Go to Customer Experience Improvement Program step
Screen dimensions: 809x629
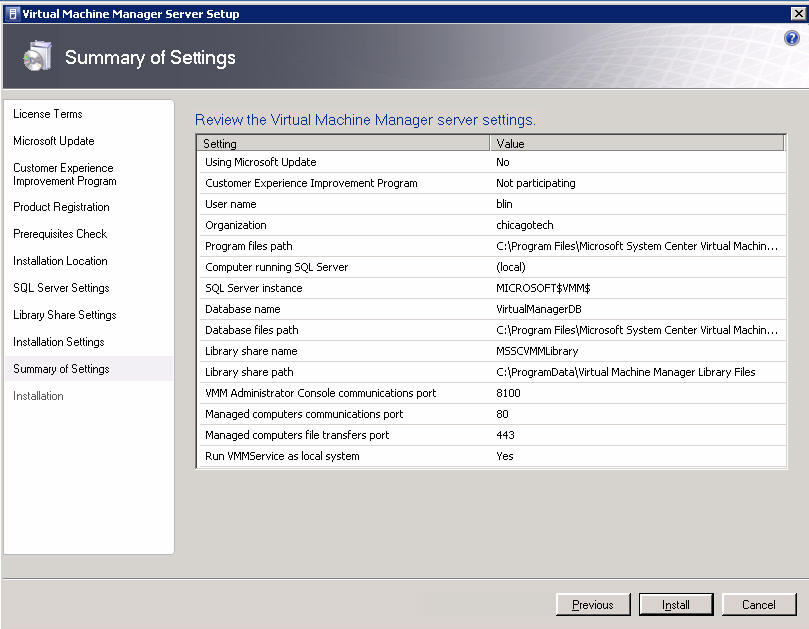(64, 174)
